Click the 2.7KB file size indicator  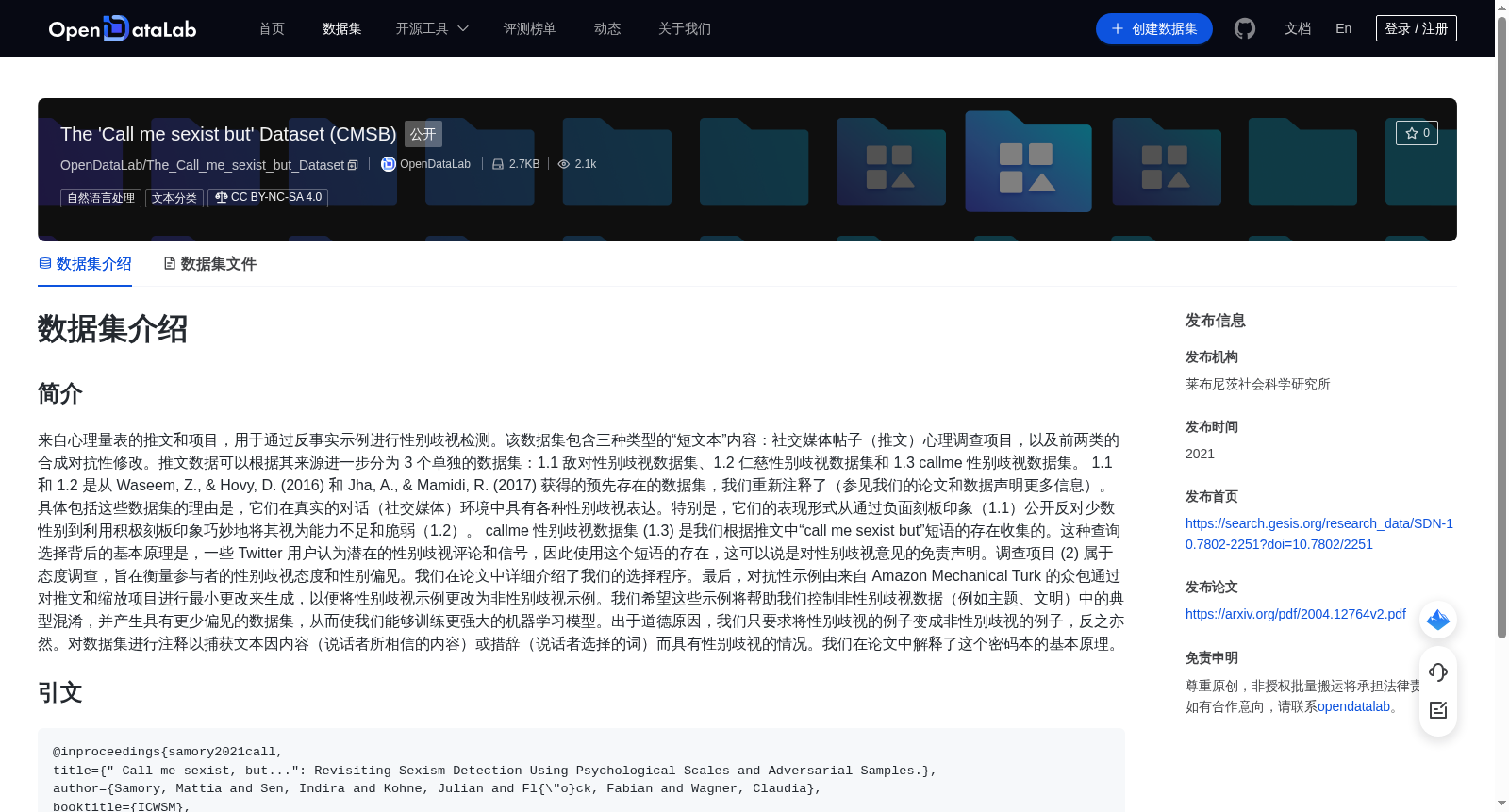(516, 164)
